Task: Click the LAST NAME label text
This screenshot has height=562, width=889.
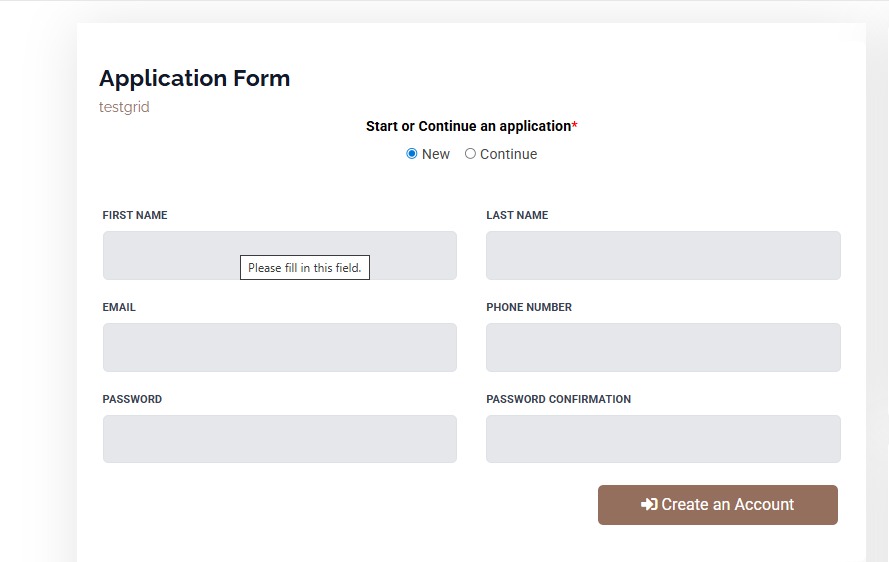Action: (517, 215)
